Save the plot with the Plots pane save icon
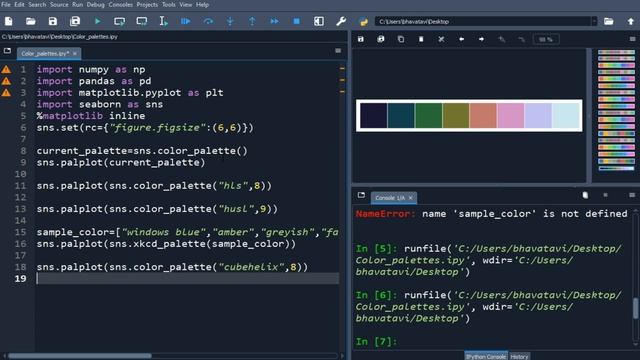This screenshot has height=360, width=640. coord(361,39)
